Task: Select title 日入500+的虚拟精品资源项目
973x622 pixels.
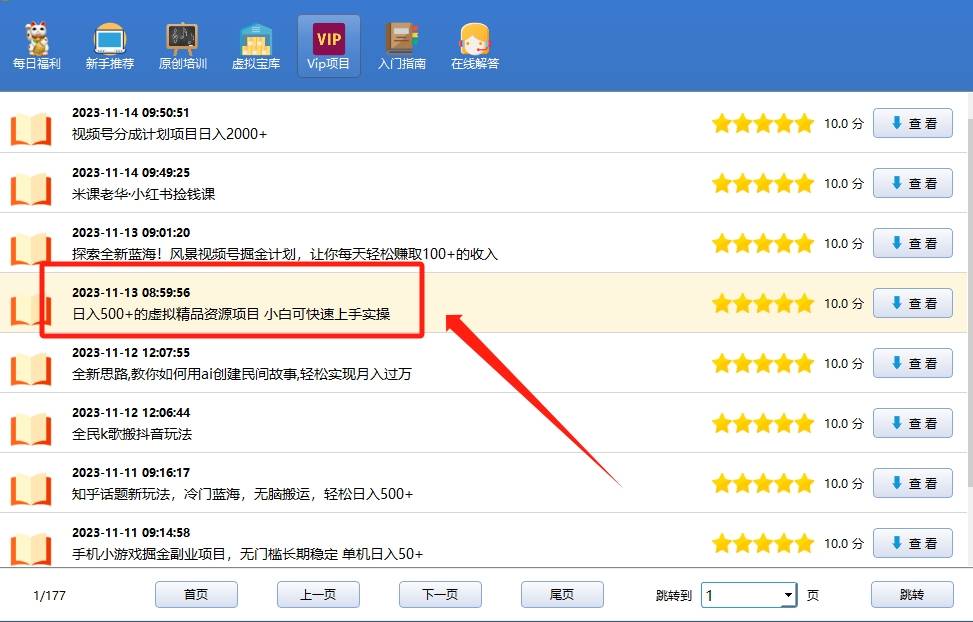Action: [x=231, y=314]
